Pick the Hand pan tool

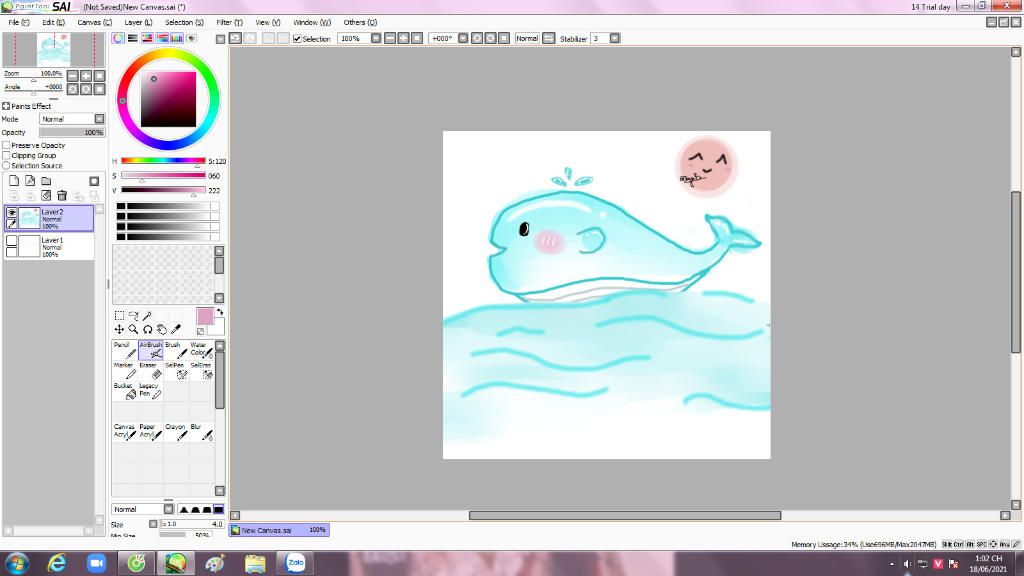pos(162,330)
